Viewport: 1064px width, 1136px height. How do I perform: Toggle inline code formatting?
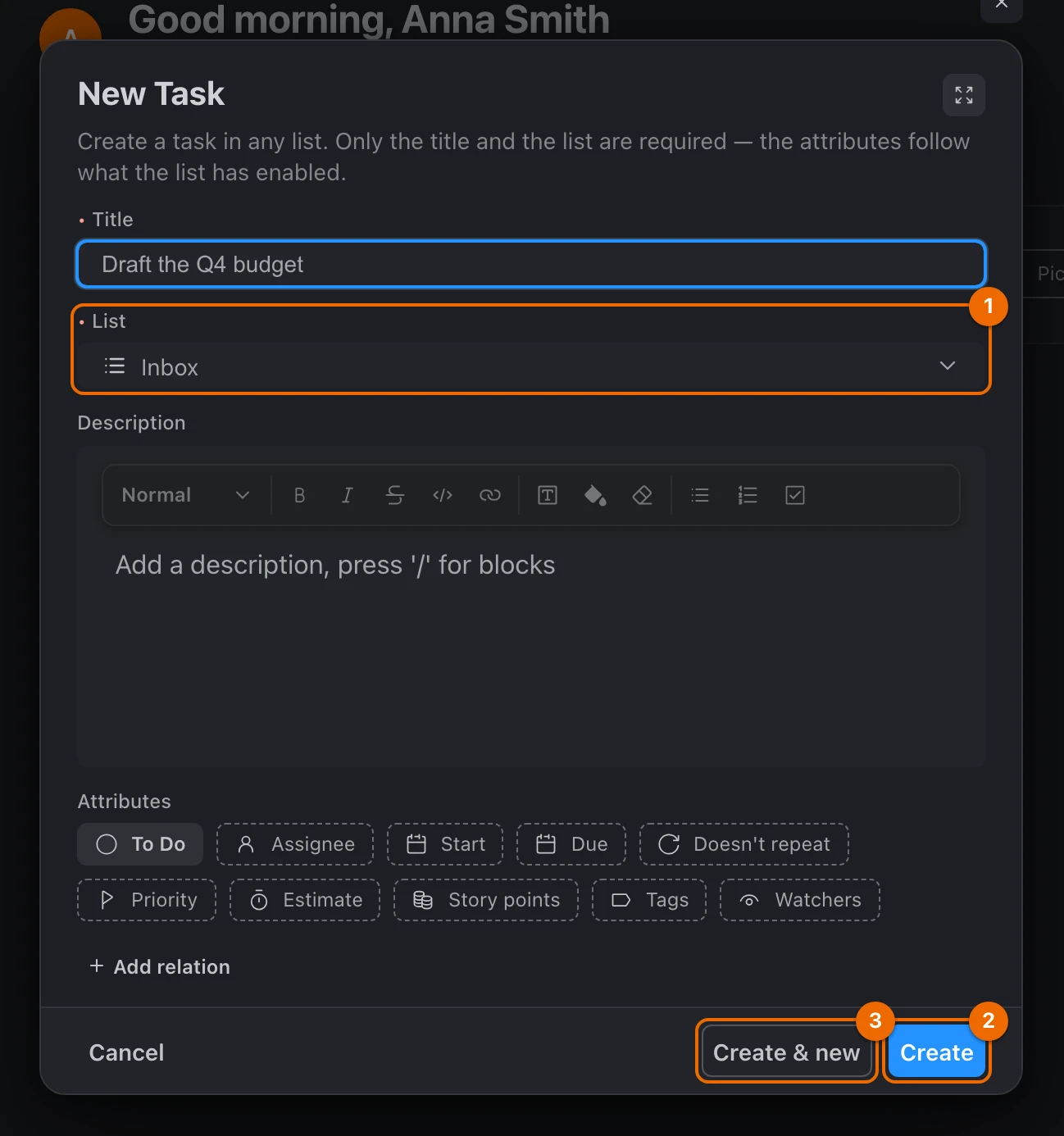click(442, 495)
